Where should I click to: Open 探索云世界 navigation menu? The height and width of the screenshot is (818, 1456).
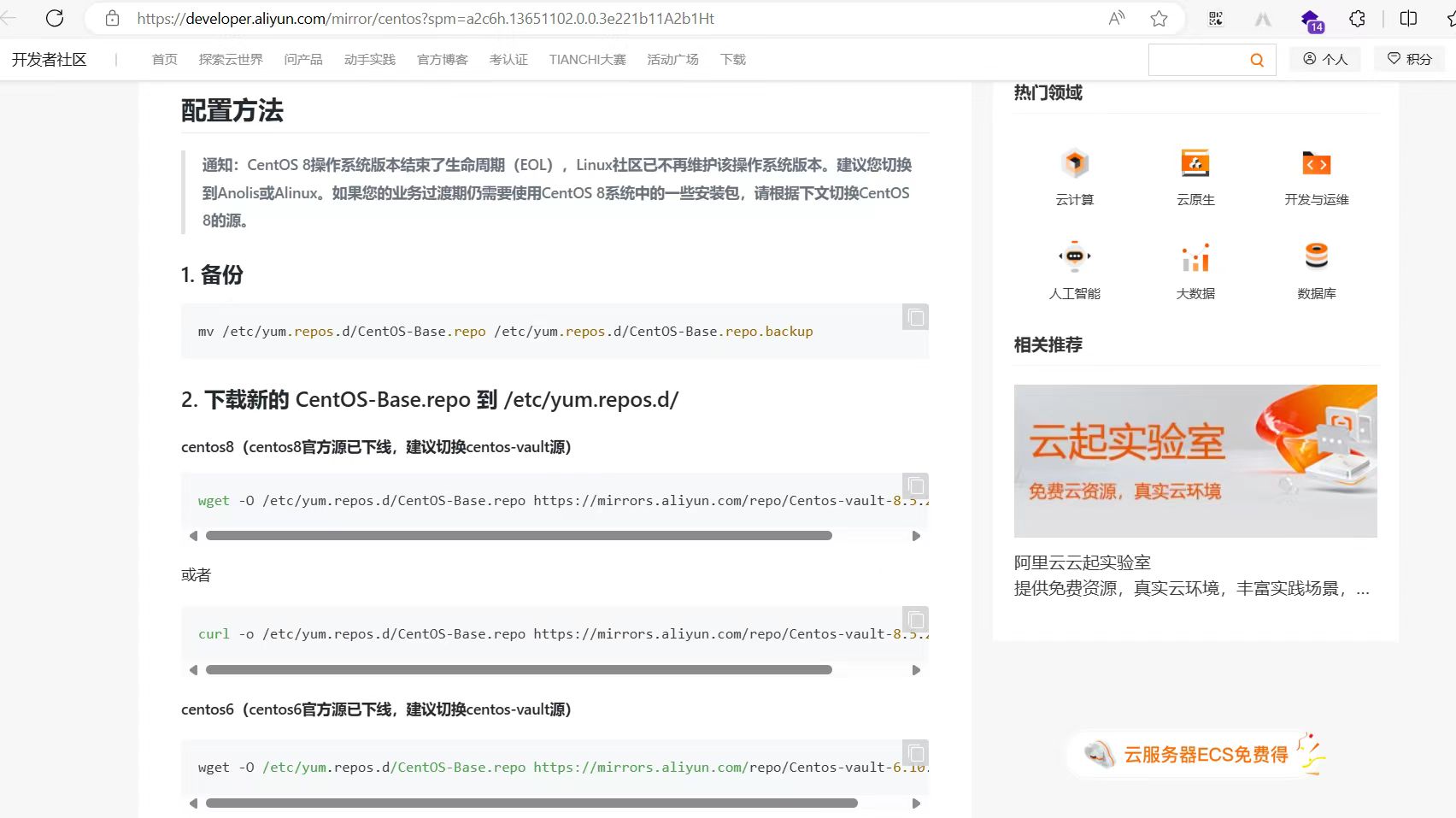pos(231,60)
